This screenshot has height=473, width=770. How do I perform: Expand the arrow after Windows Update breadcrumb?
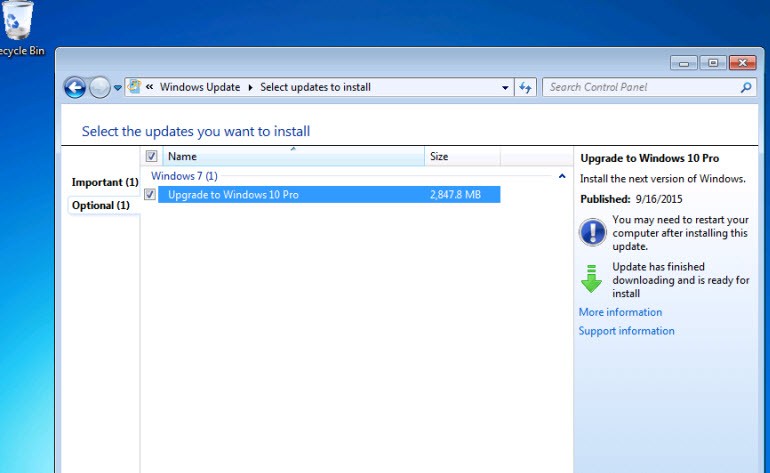click(250, 87)
